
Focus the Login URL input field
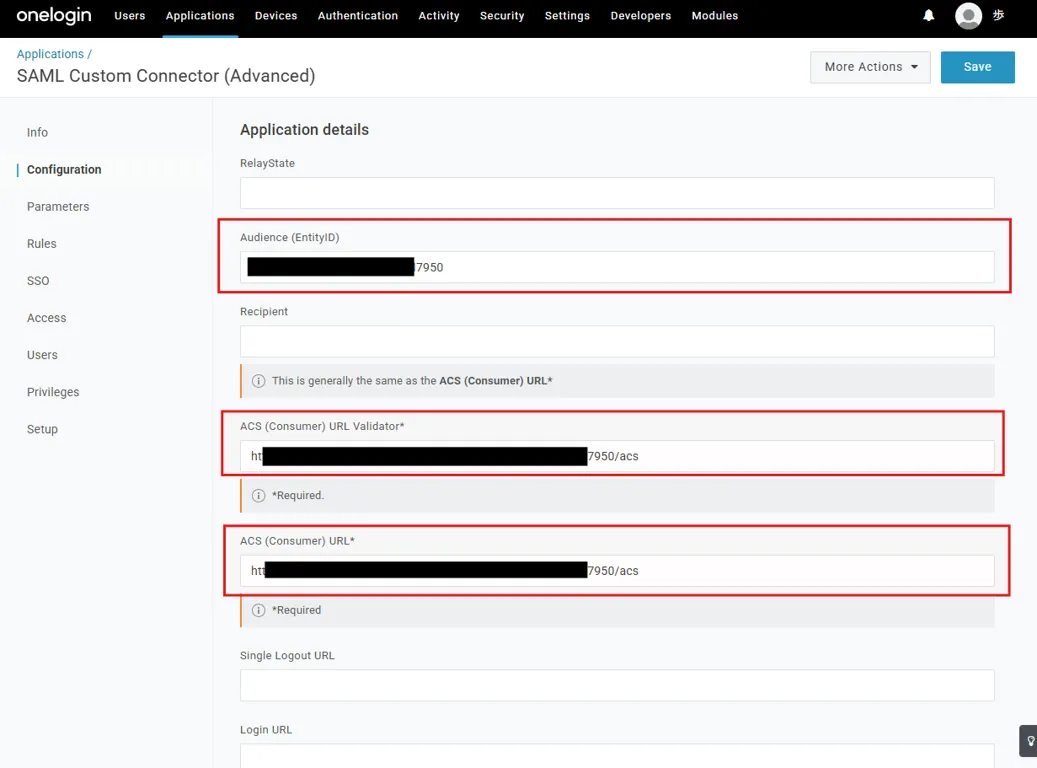(x=617, y=756)
